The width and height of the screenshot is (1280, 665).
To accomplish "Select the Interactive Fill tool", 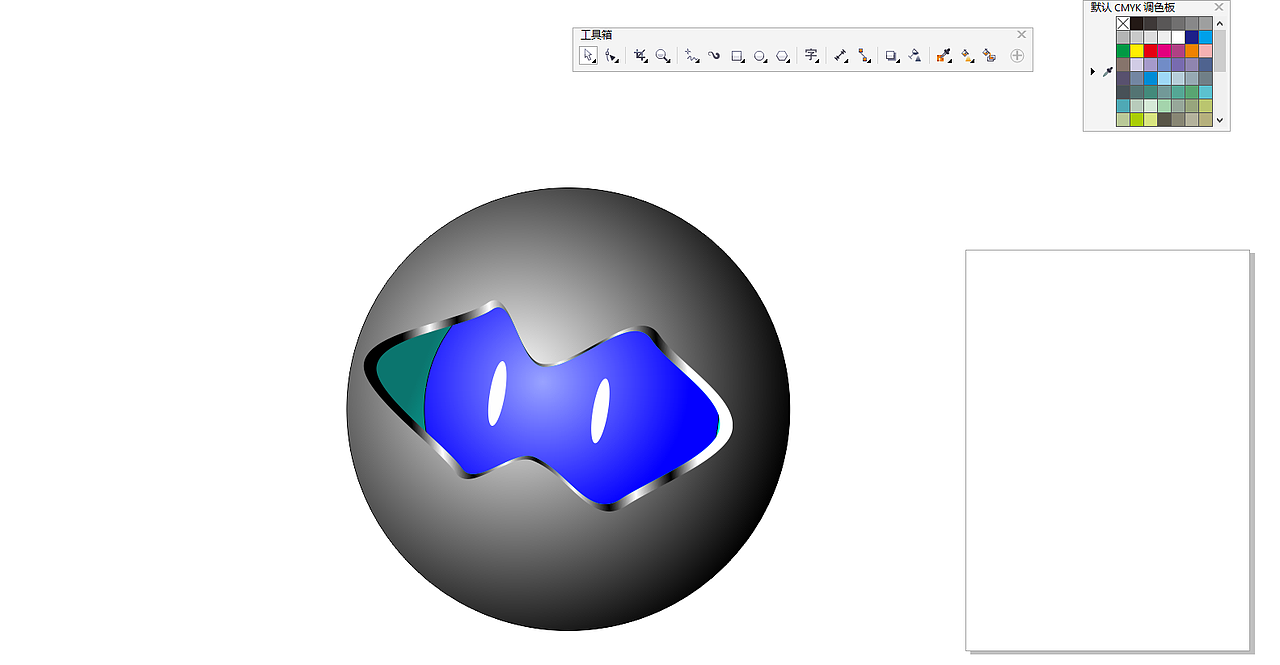I will [x=967, y=56].
